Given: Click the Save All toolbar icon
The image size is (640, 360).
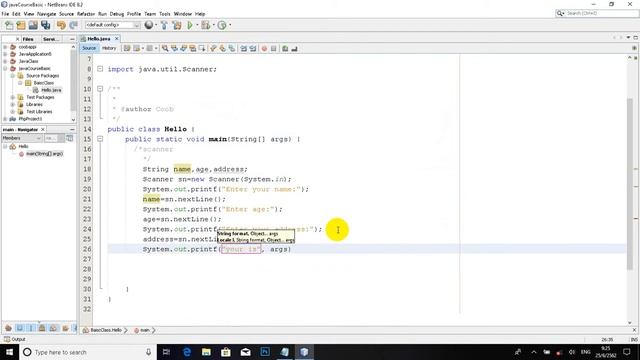Looking at the screenshot, I should [45, 25].
